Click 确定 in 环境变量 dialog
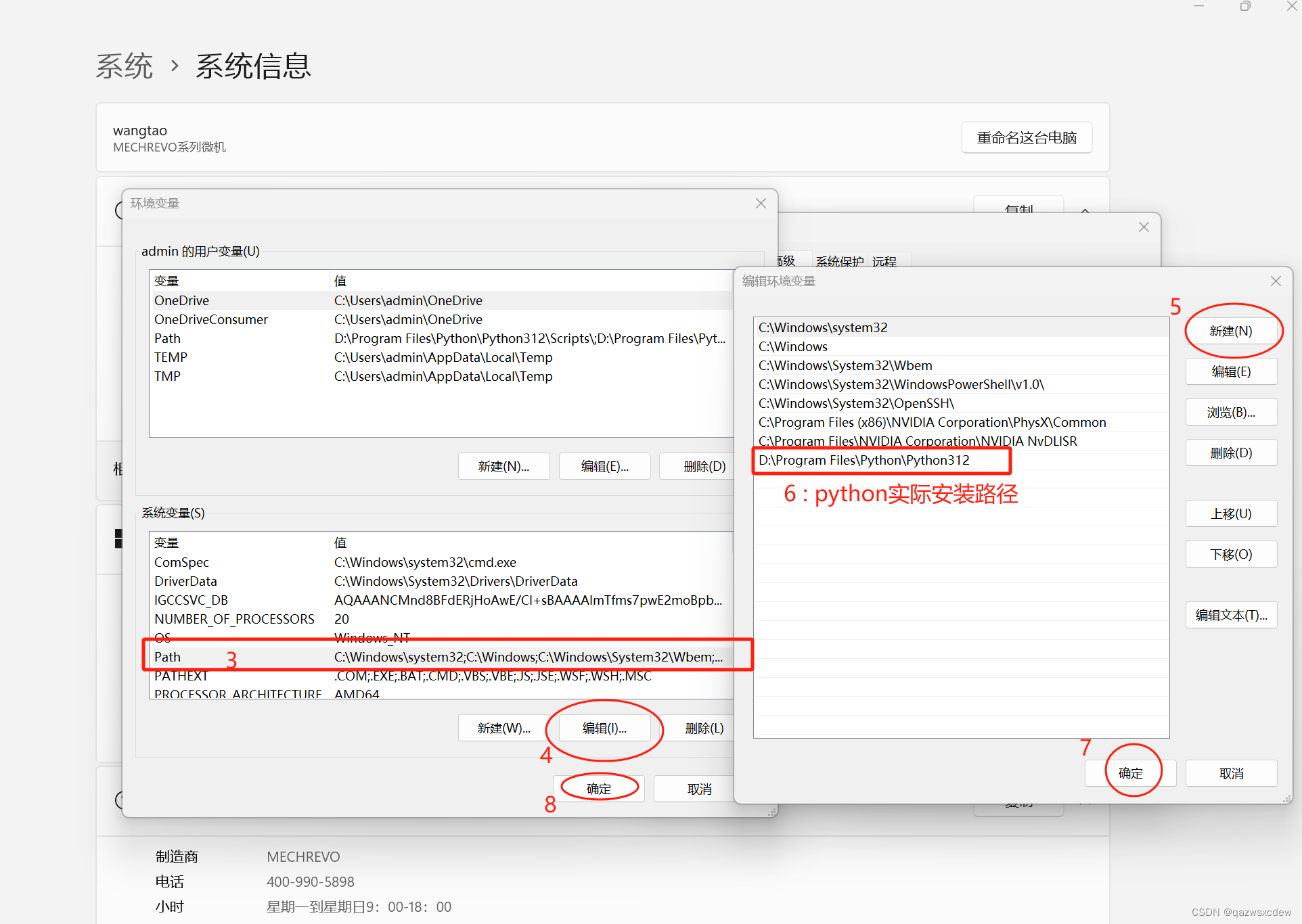Screen dimensions: 1302x924 [x=598, y=789]
